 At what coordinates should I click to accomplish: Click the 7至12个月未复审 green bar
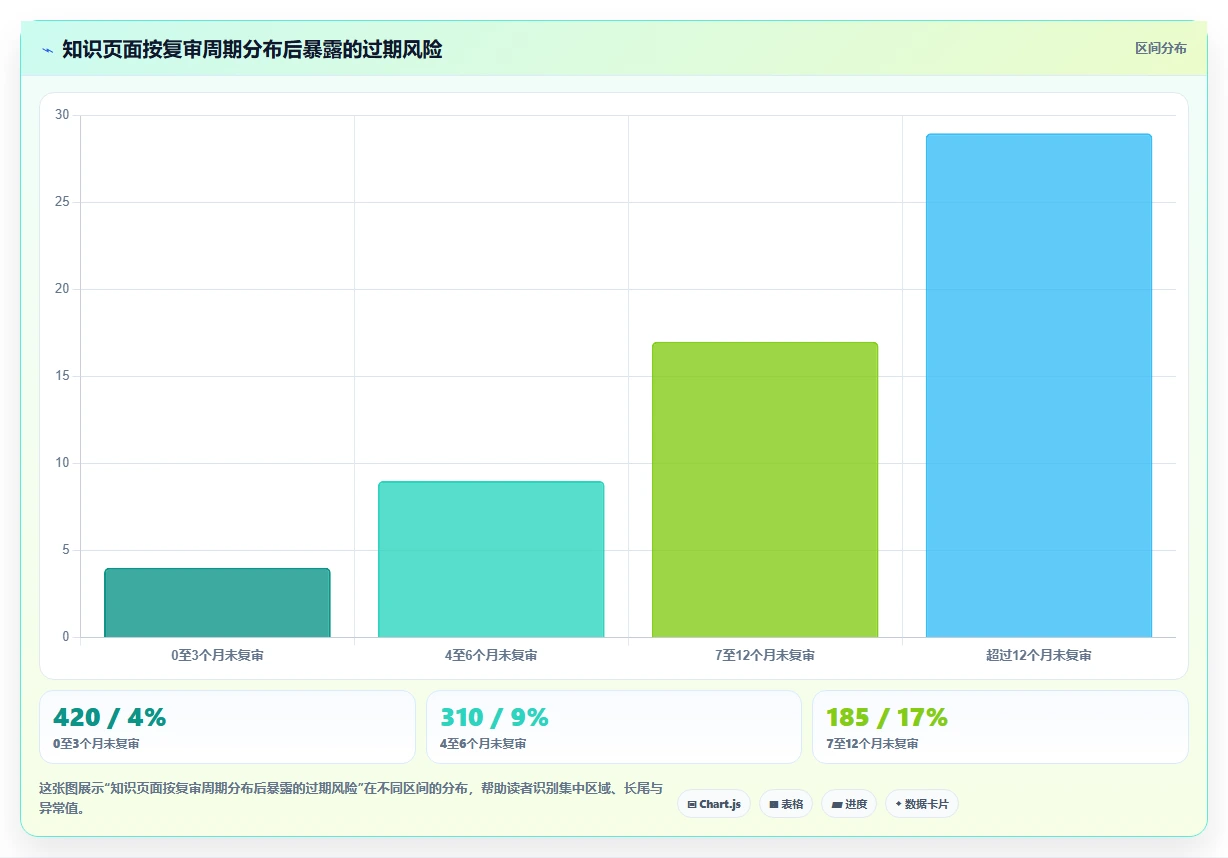coord(765,490)
